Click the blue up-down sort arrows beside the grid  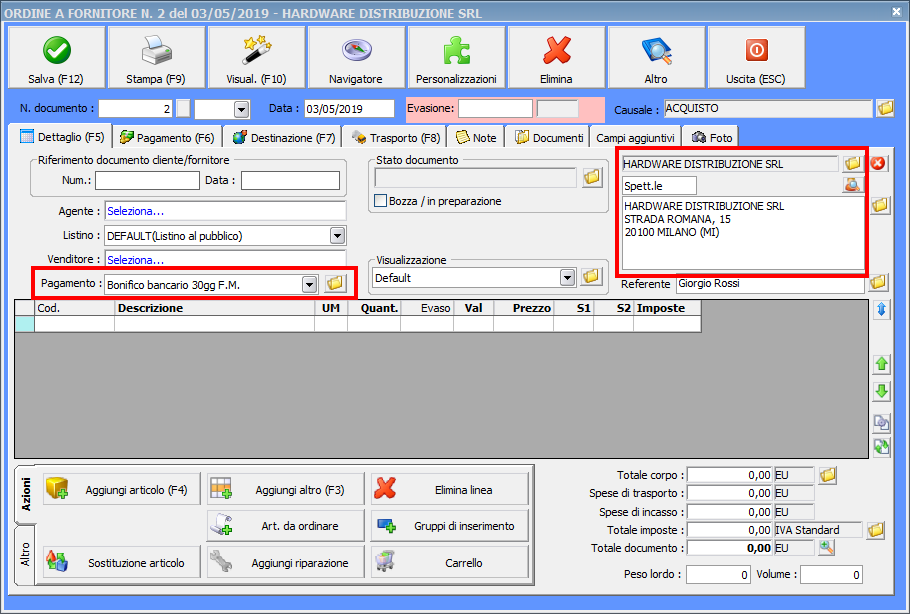[881, 310]
